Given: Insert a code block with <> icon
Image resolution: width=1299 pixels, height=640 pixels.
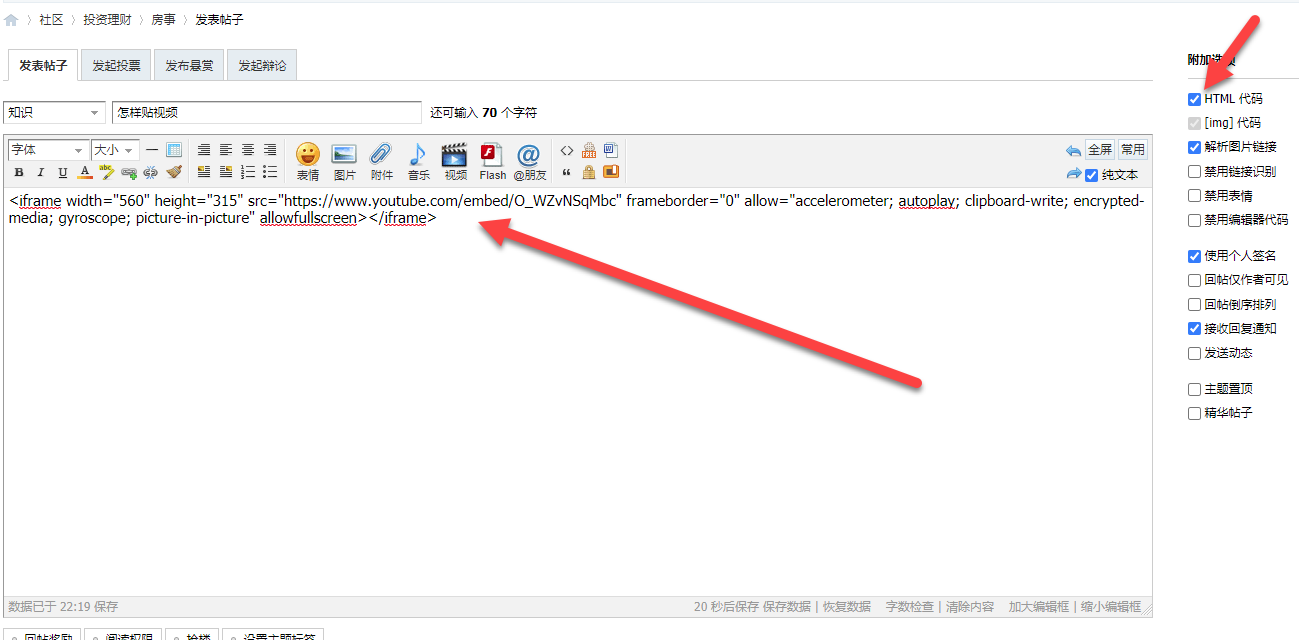Looking at the screenshot, I should (x=567, y=151).
